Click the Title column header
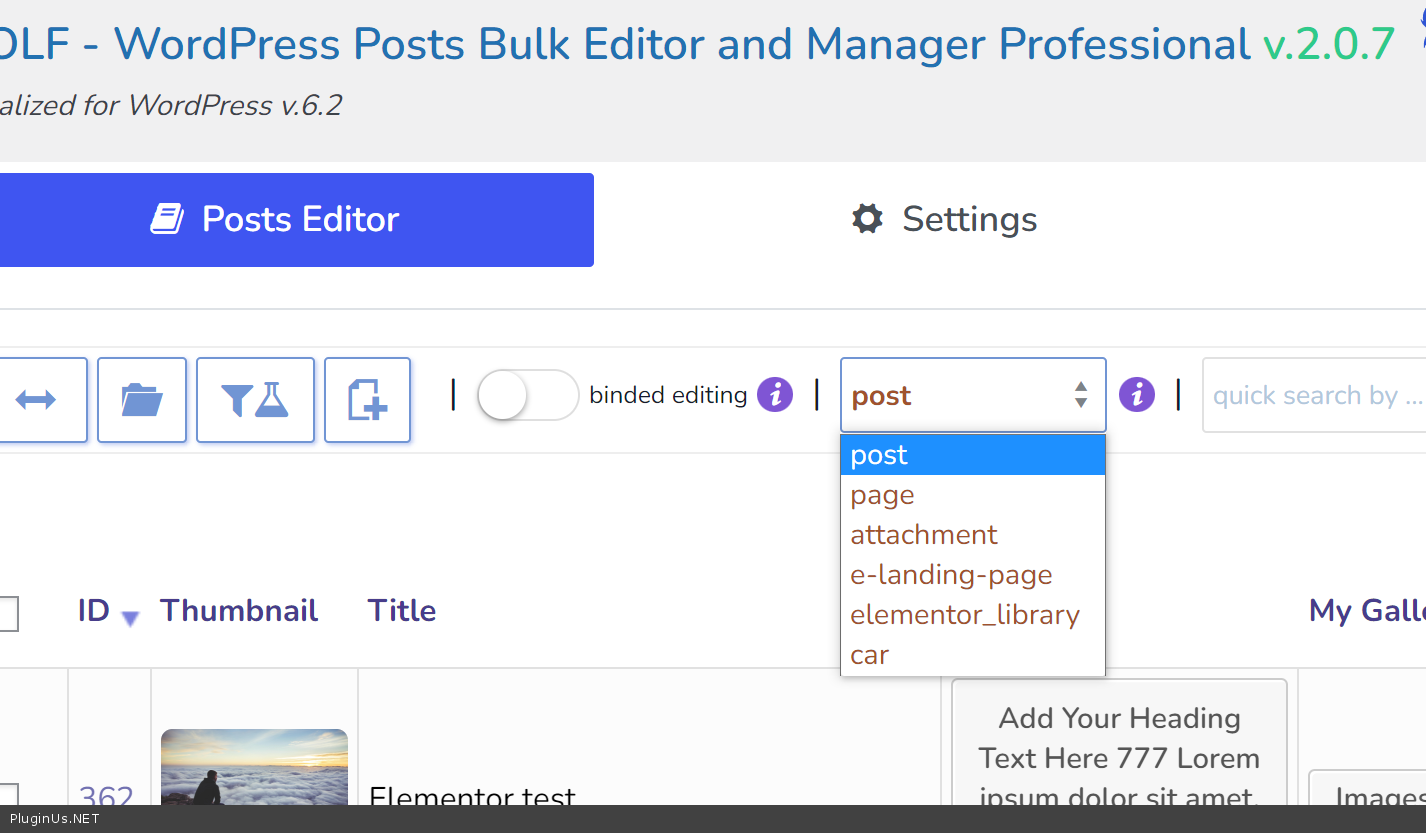The image size is (1426, 833). 401,611
